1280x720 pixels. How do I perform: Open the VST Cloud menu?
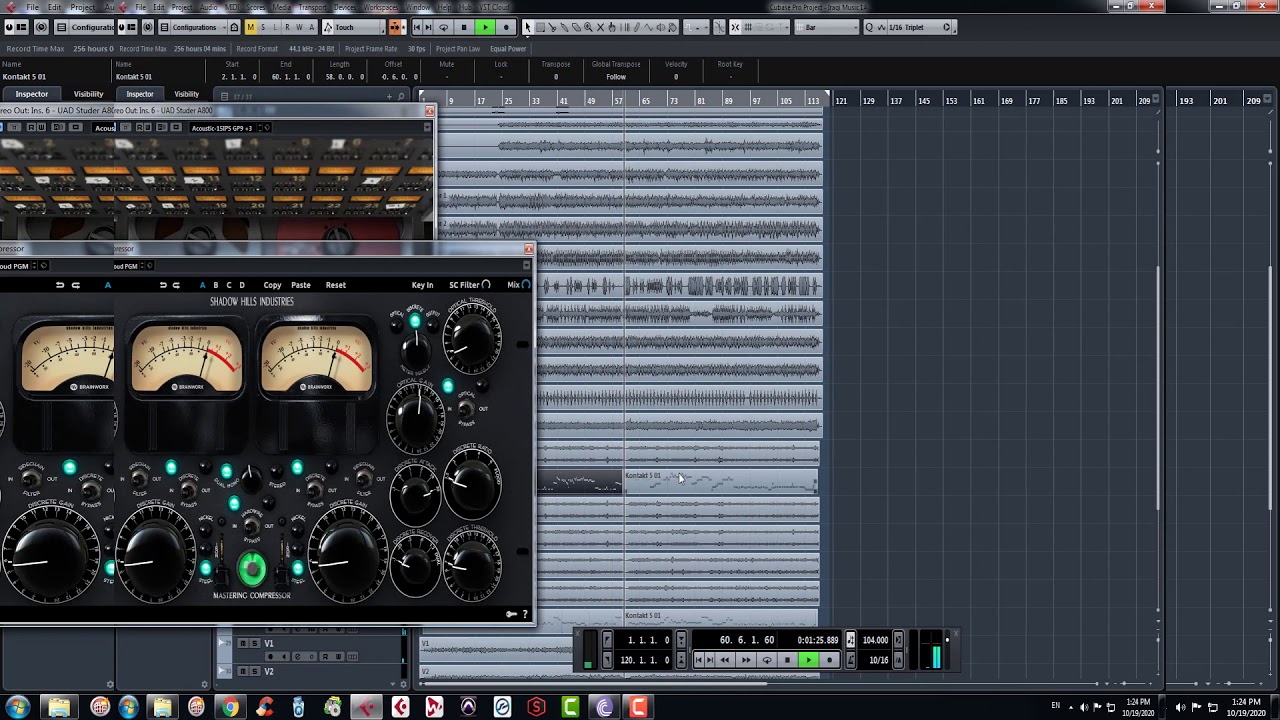(492, 7)
